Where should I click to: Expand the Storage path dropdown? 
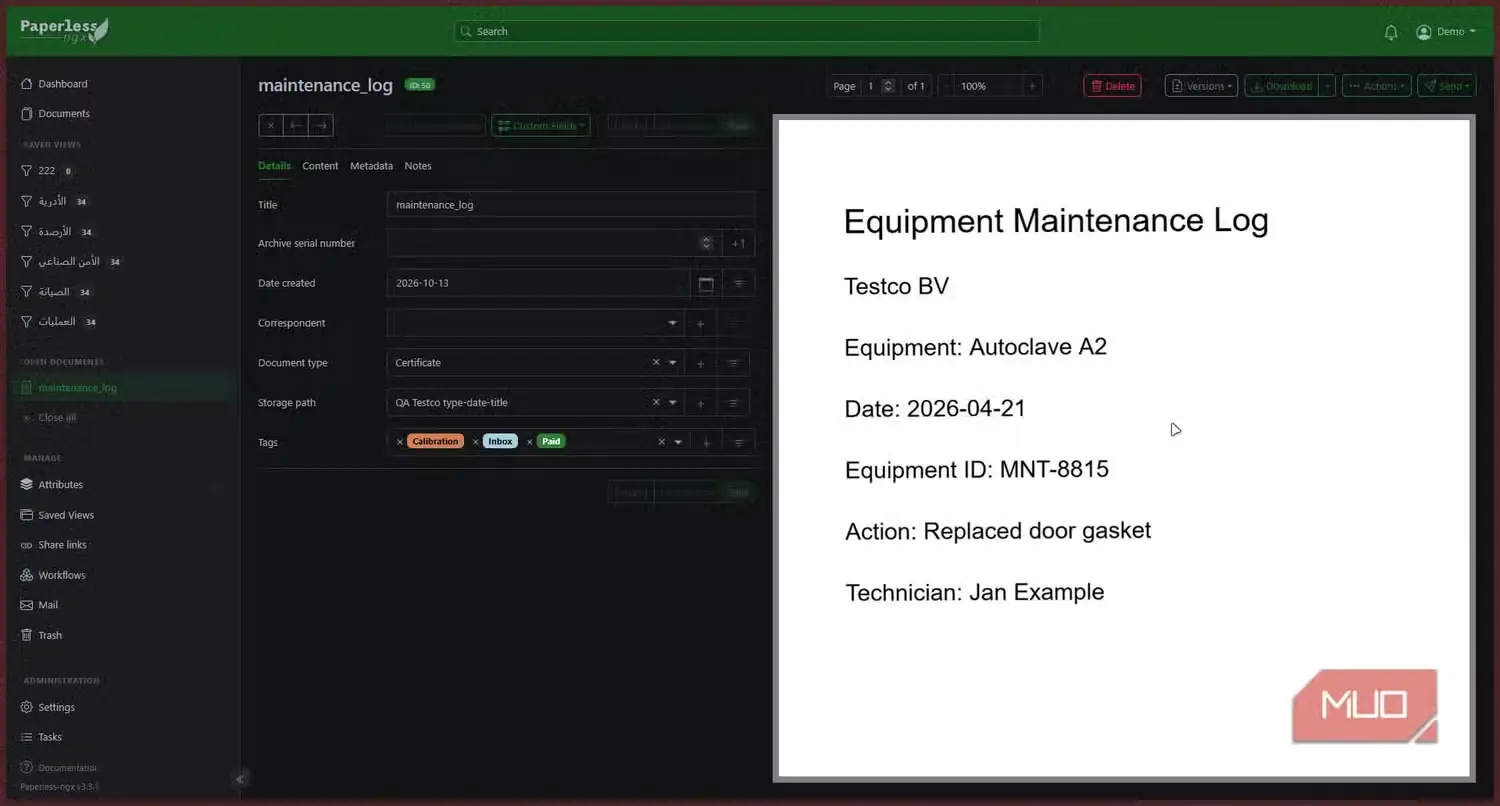pos(673,402)
